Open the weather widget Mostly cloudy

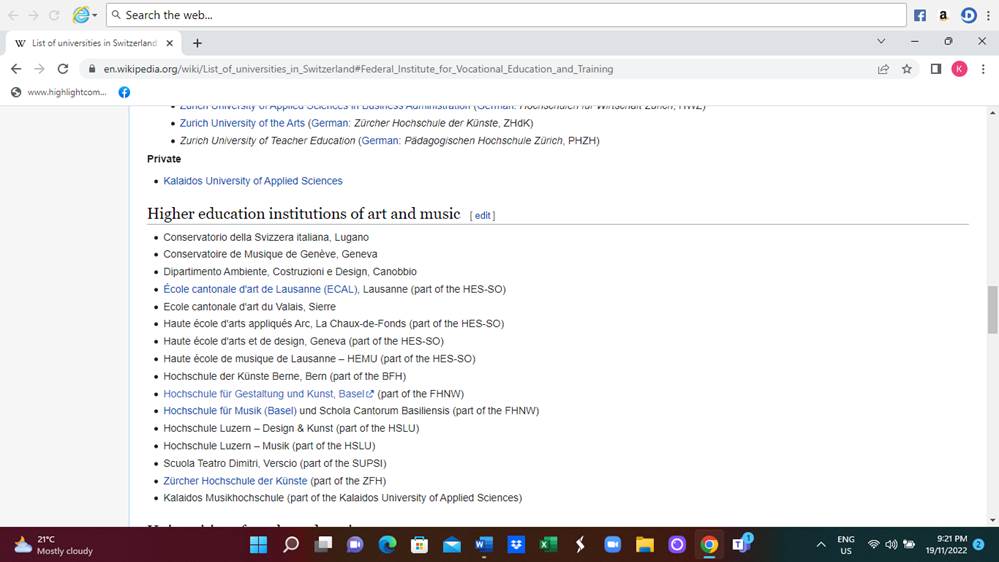[53, 545]
